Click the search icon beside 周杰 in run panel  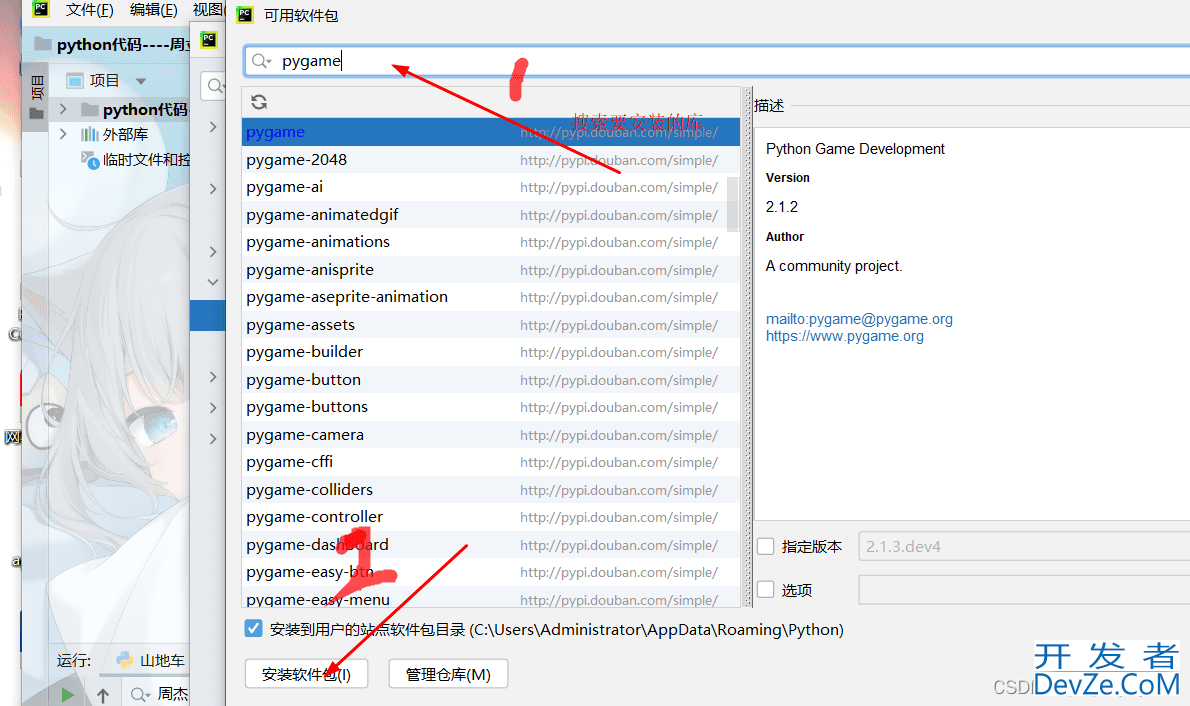tap(140, 694)
